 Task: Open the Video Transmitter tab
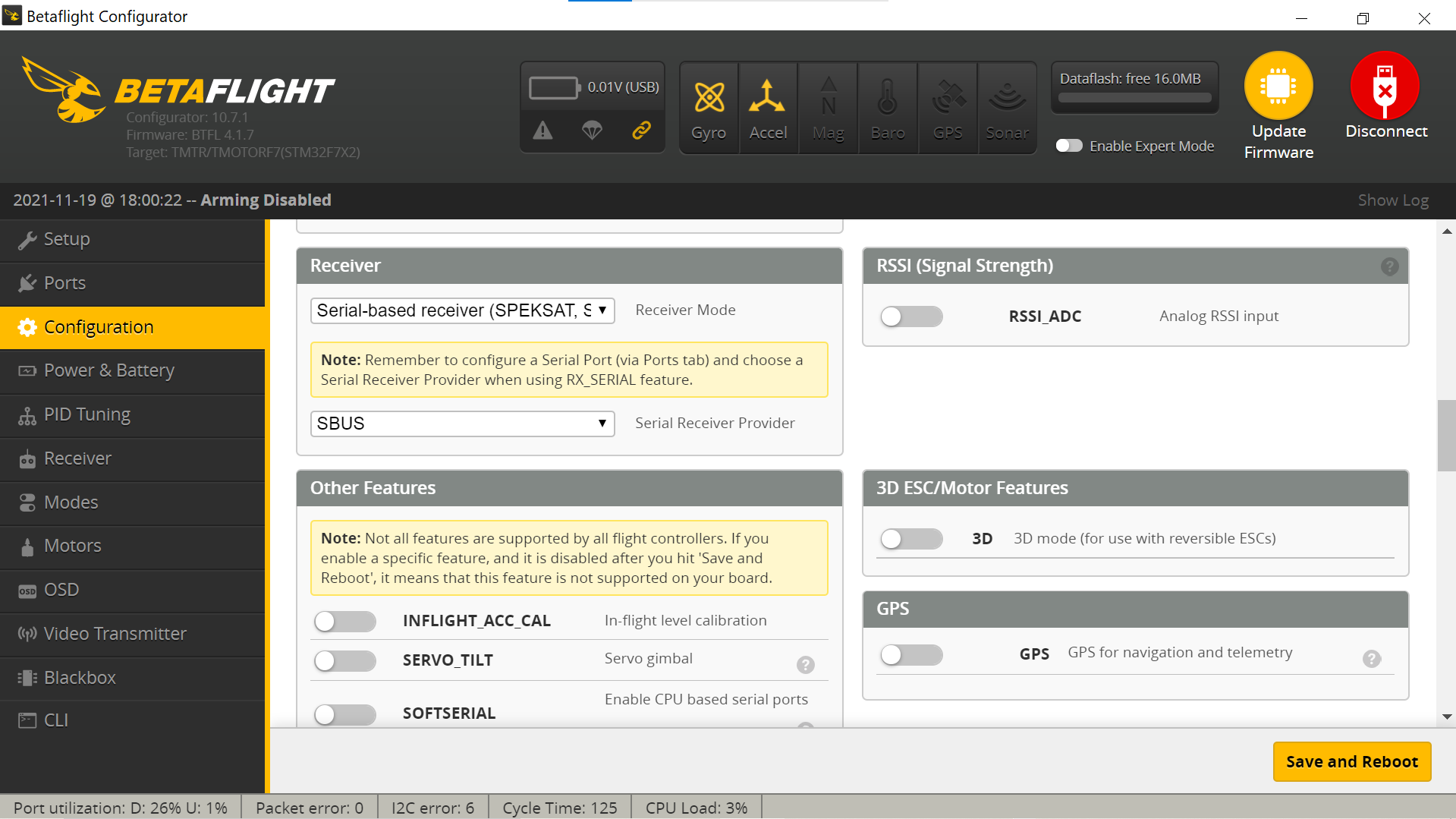tap(133, 634)
